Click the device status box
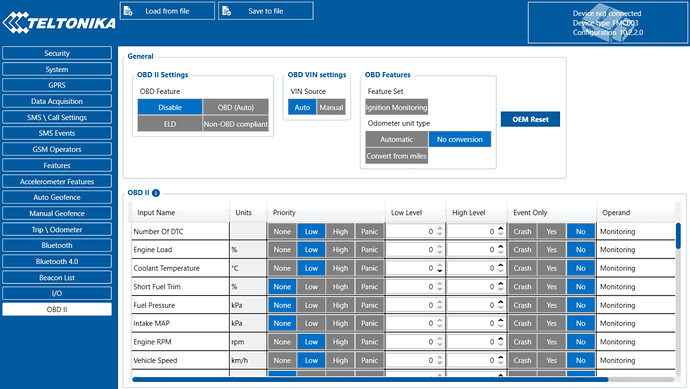 pyautogui.click(x=608, y=23)
